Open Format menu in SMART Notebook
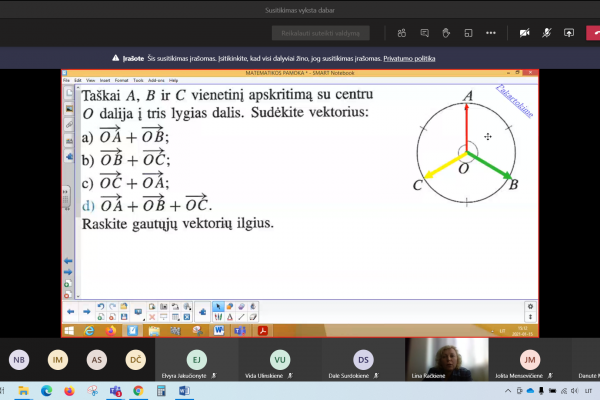600x400 pixels. click(x=121, y=80)
